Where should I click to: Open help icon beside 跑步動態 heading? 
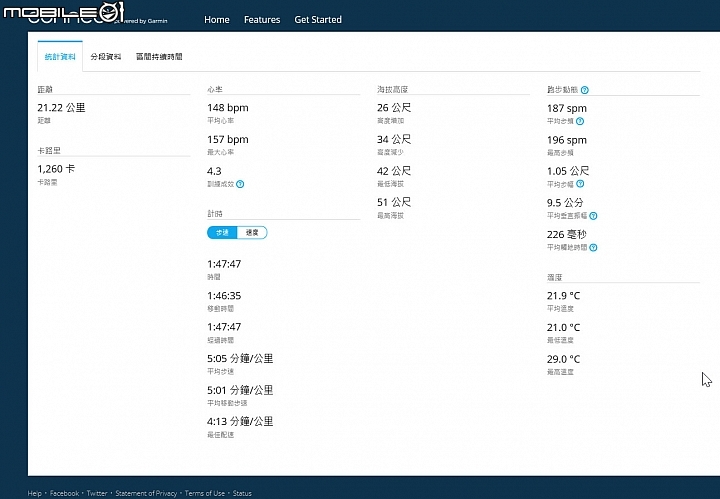[585, 90]
